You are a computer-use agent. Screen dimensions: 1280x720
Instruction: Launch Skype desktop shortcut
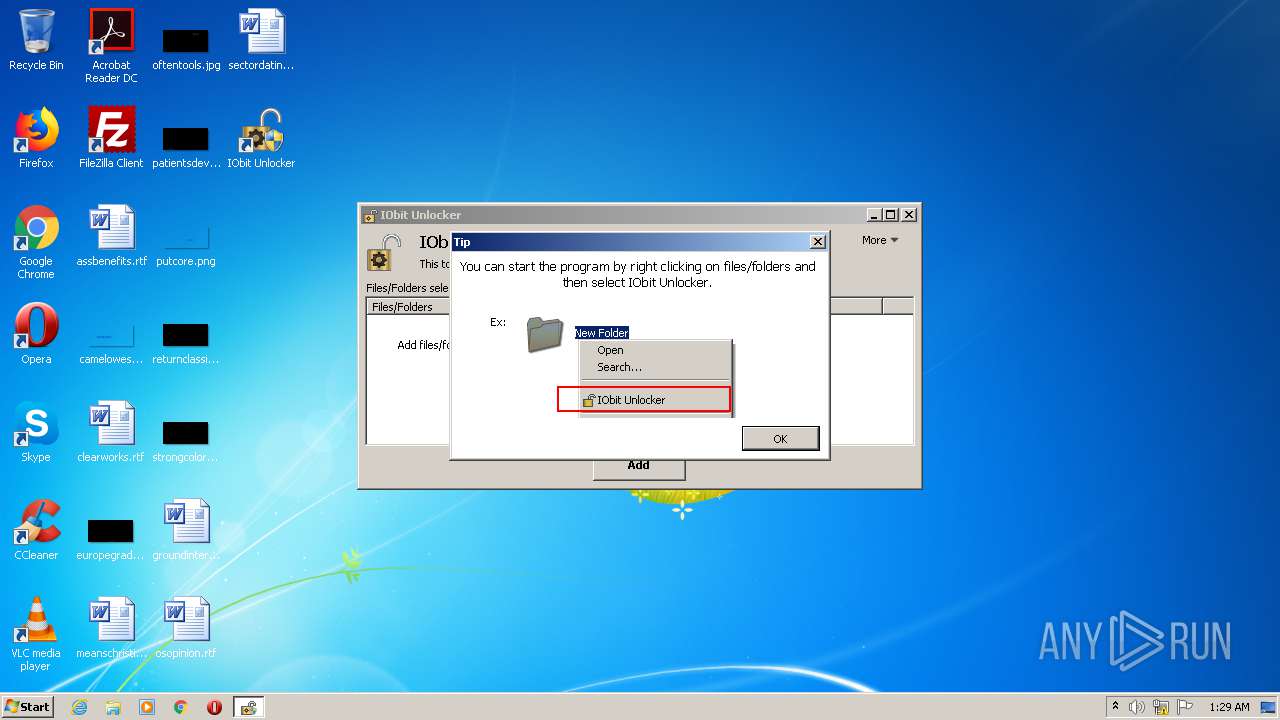(x=36, y=432)
